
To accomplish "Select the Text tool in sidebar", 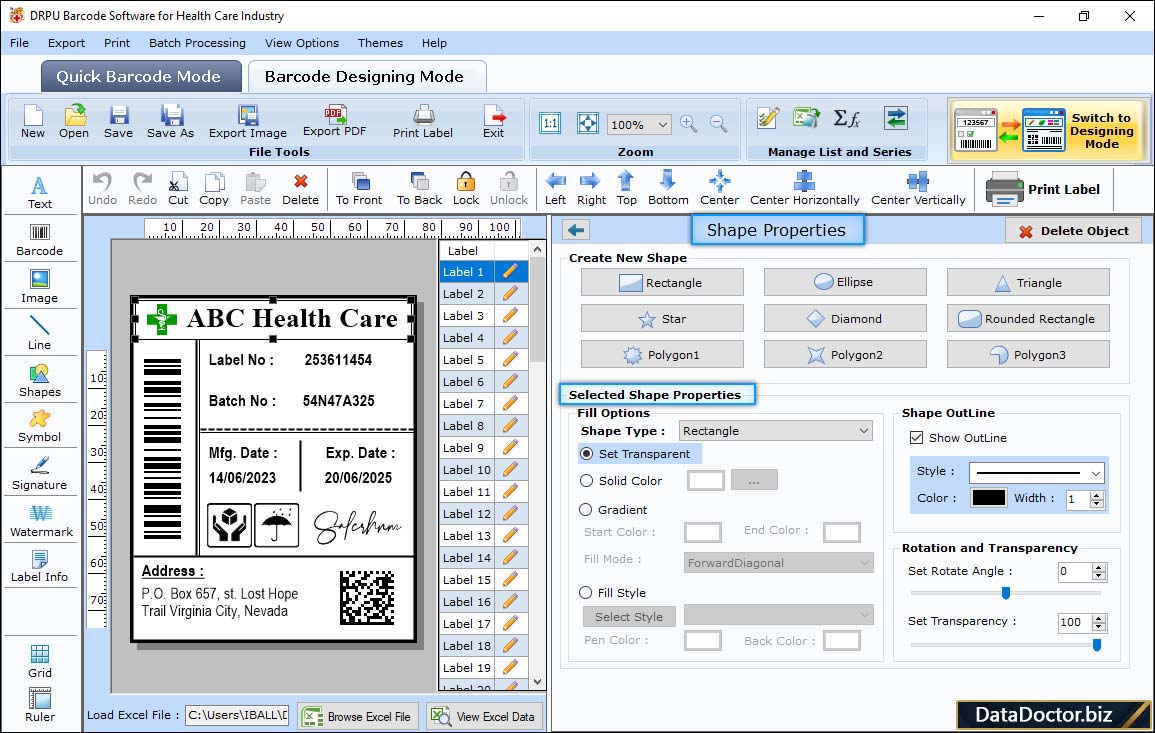I will coord(40,193).
